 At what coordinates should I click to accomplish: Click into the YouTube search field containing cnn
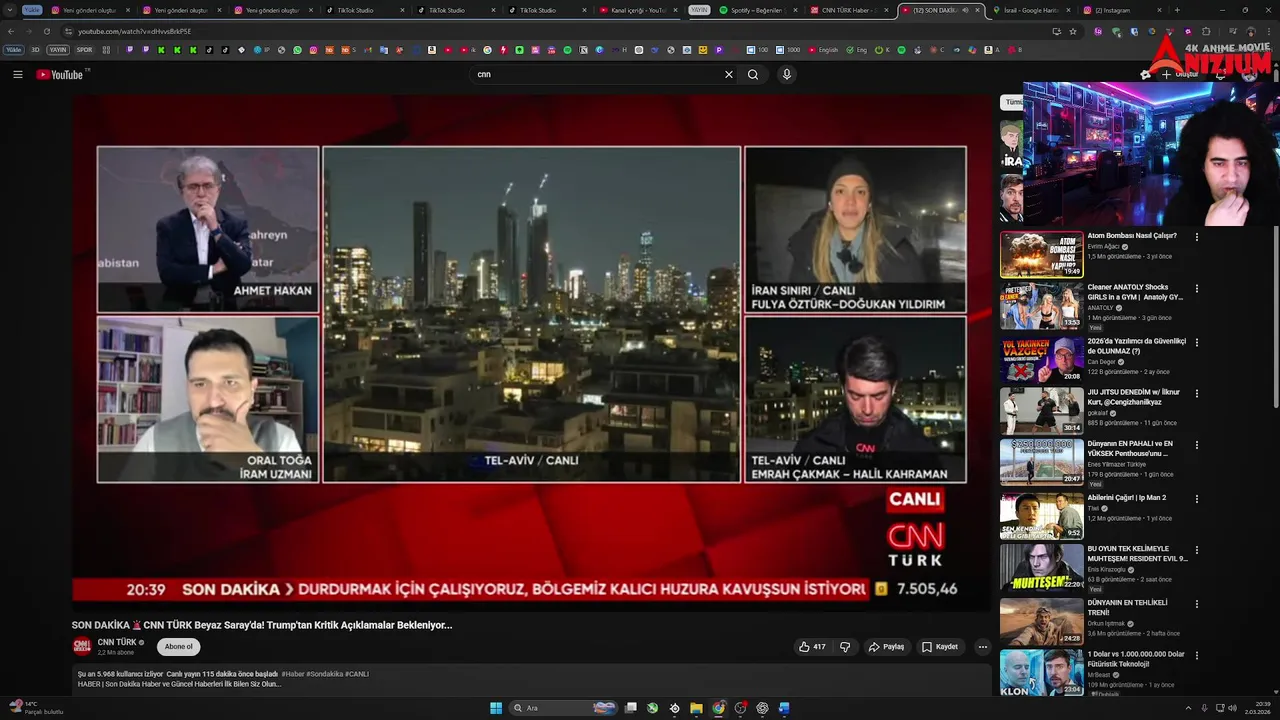(600, 74)
